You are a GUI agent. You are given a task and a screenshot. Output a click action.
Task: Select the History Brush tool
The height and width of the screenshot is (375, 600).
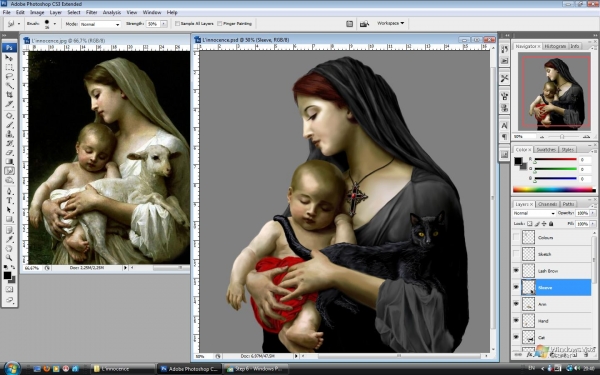[x=9, y=143]
